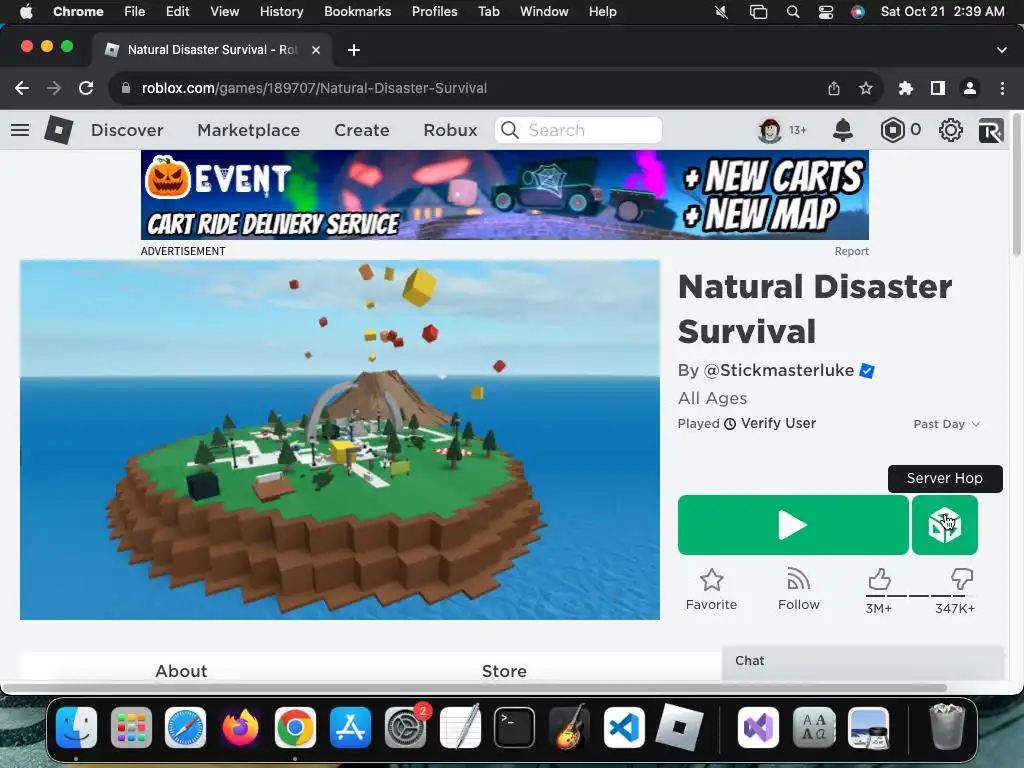Click the verified badge next to Stickmasterluke
1024x768 pixels.
(867, 371)
